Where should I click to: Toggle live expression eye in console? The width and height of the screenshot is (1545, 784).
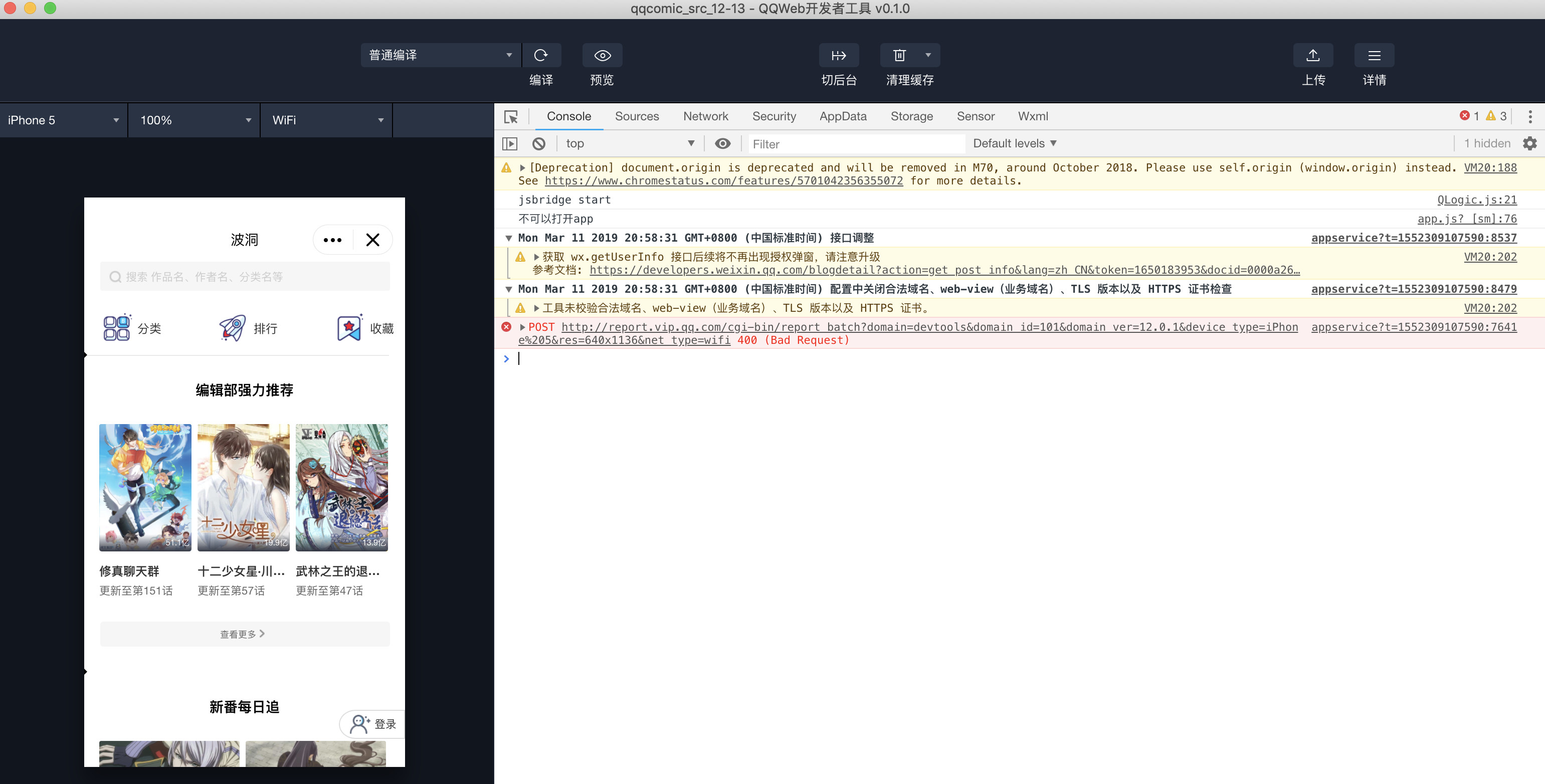click(723, 143)
